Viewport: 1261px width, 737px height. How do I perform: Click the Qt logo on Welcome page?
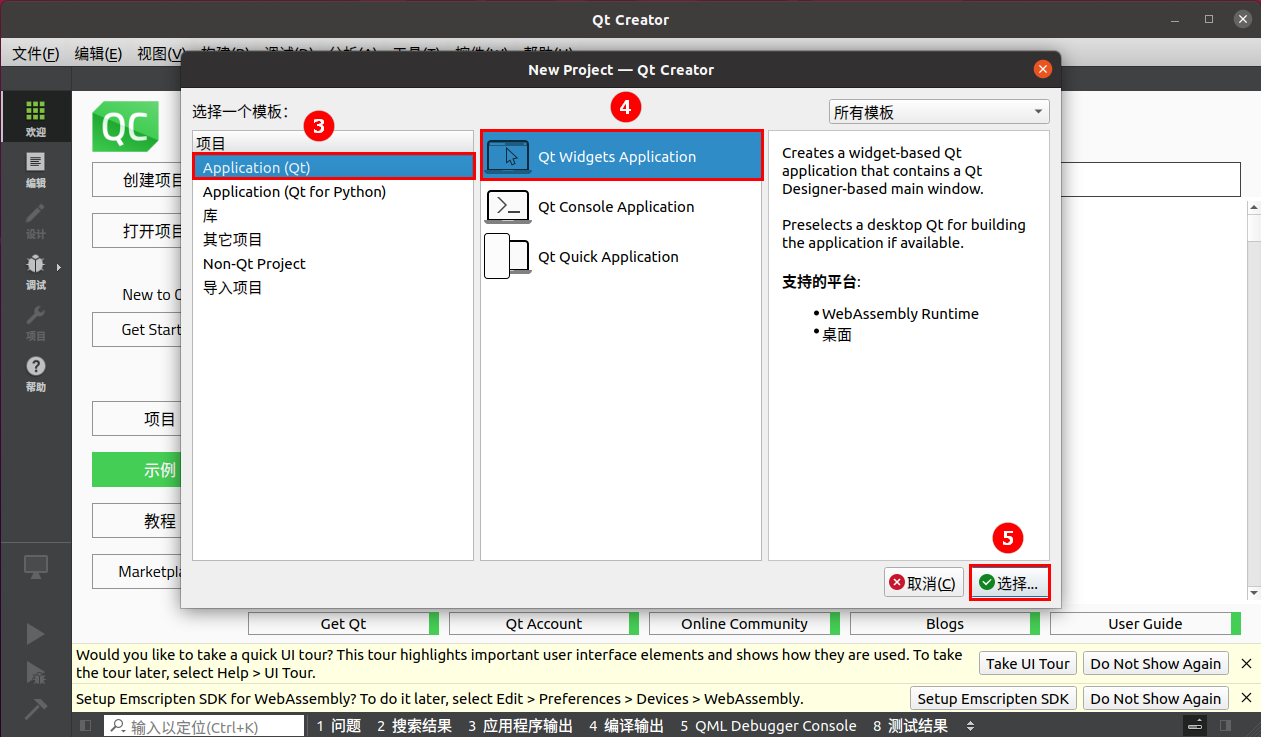125,127
